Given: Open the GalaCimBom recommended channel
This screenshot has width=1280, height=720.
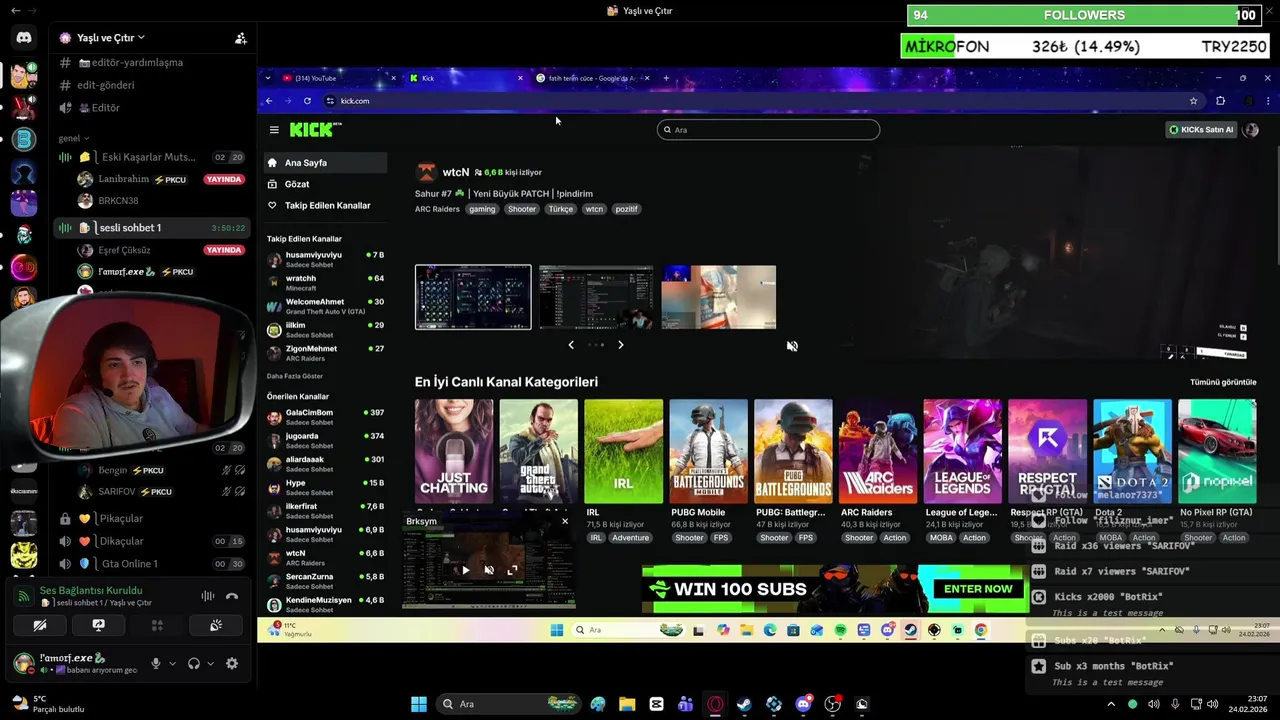Looking at the screenshot, I should (326, 417).
